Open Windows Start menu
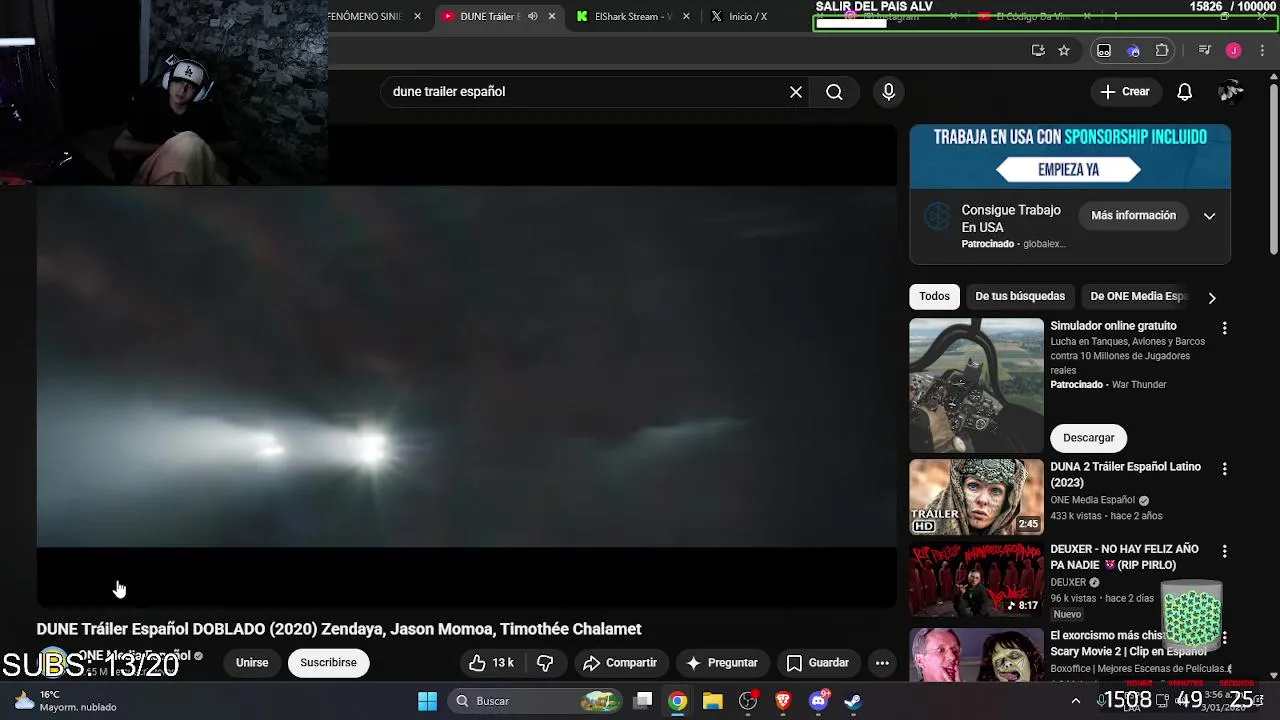Image resolution: width=1280 pixels, height=720 pixels. [x=427, y=701]
